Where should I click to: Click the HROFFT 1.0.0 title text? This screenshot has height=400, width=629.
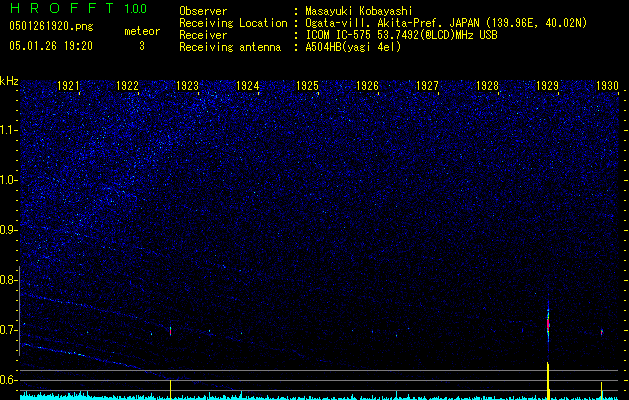coord(78,8)
